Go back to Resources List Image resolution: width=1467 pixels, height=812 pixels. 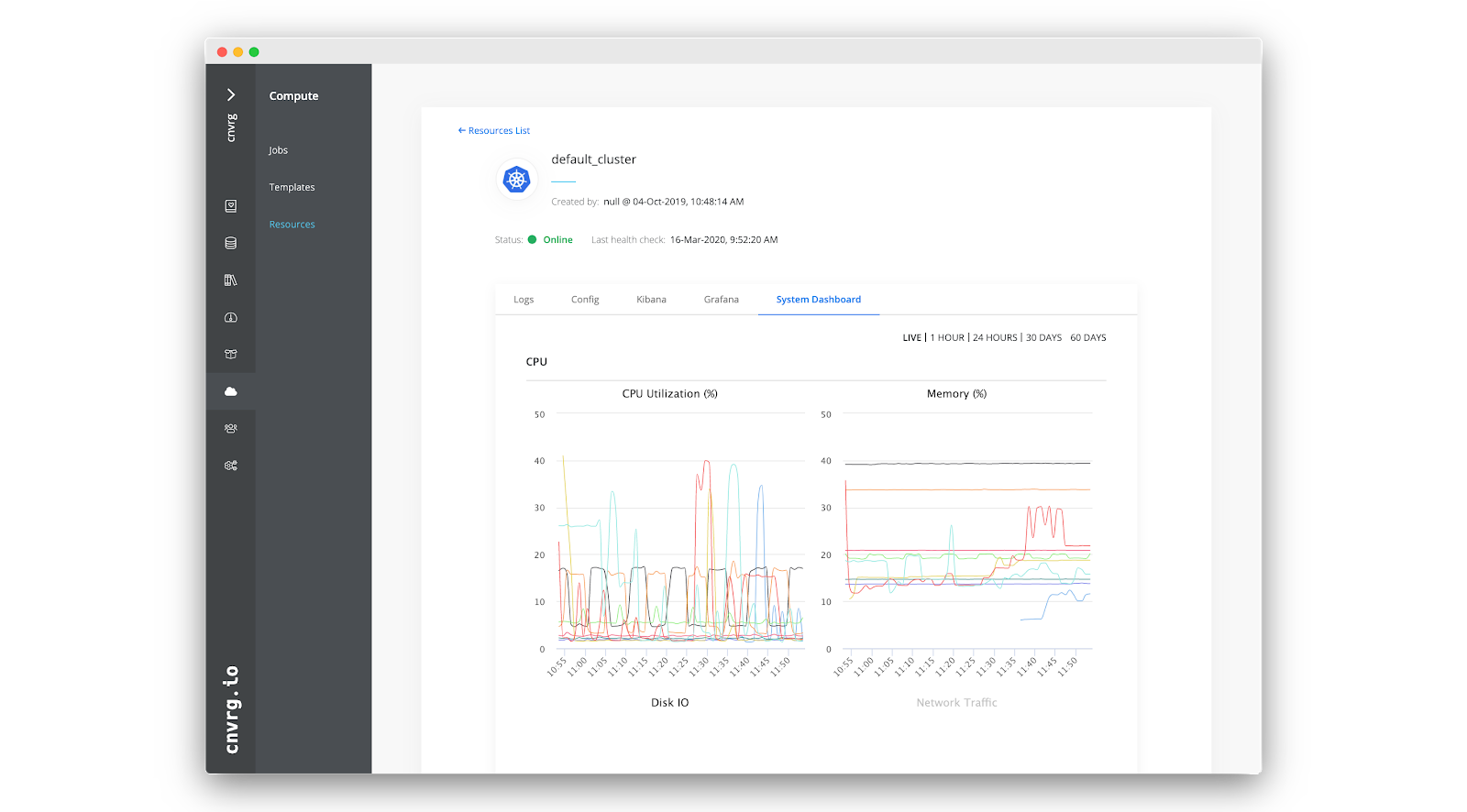pos(494,131)
